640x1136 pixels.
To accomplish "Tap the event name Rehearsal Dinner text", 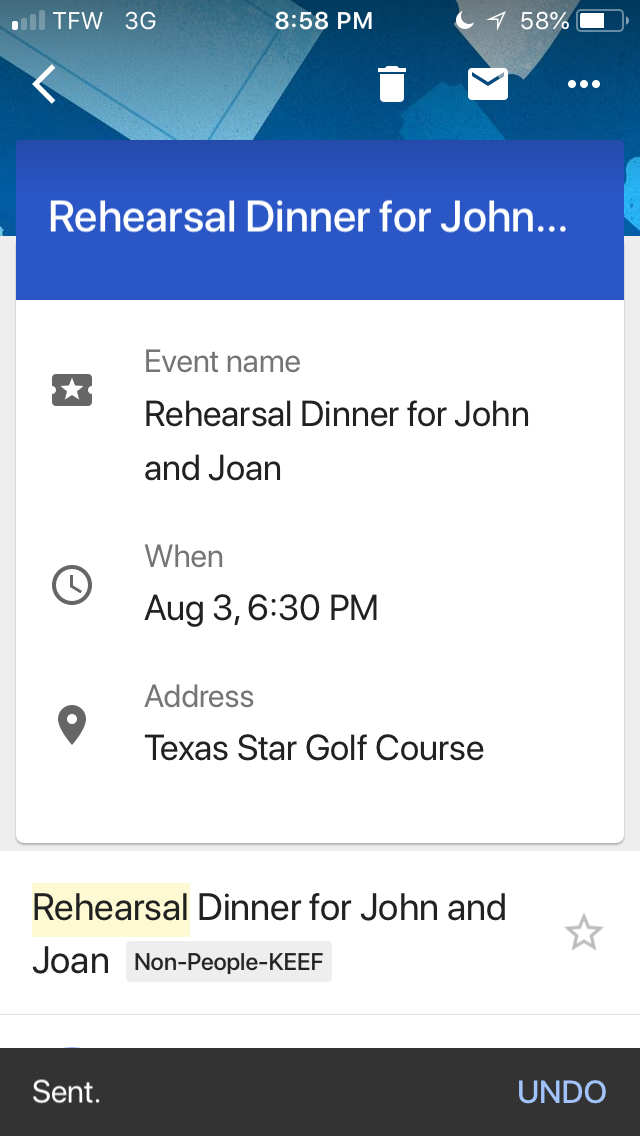I will [337, 440].
